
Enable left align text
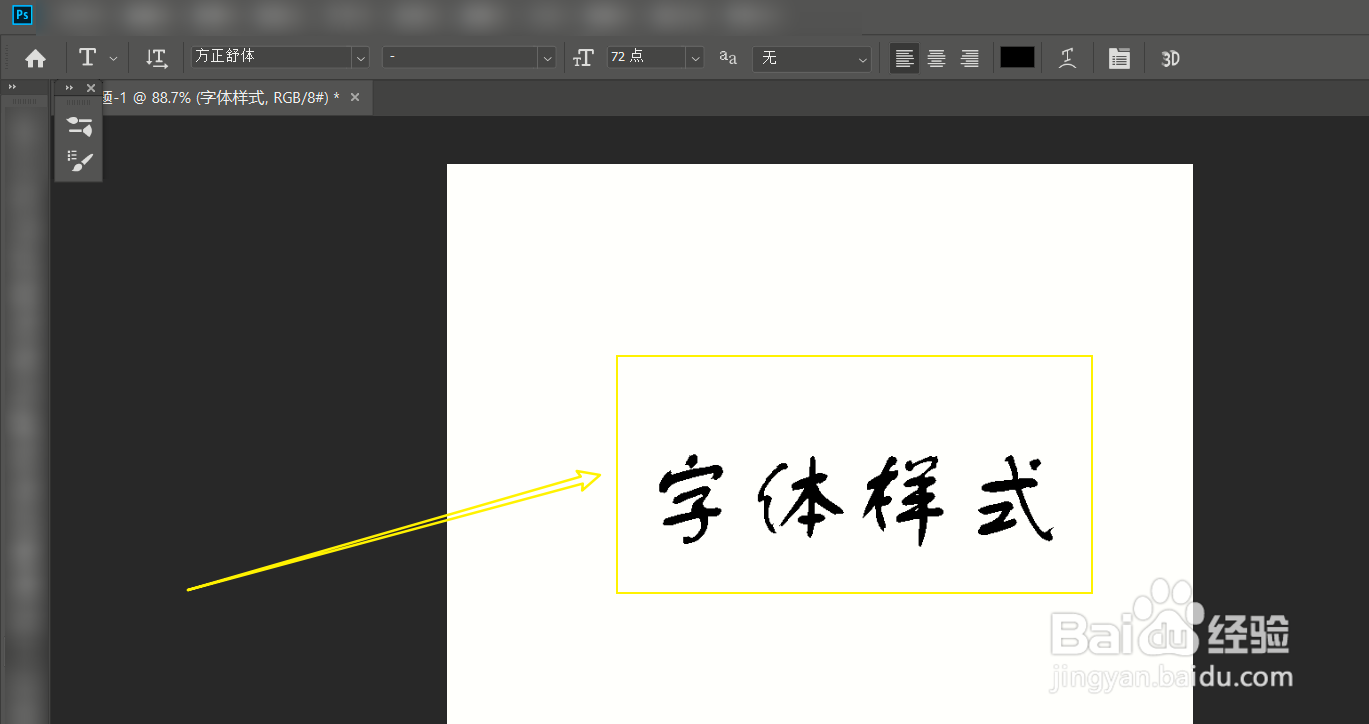[904, 57]
